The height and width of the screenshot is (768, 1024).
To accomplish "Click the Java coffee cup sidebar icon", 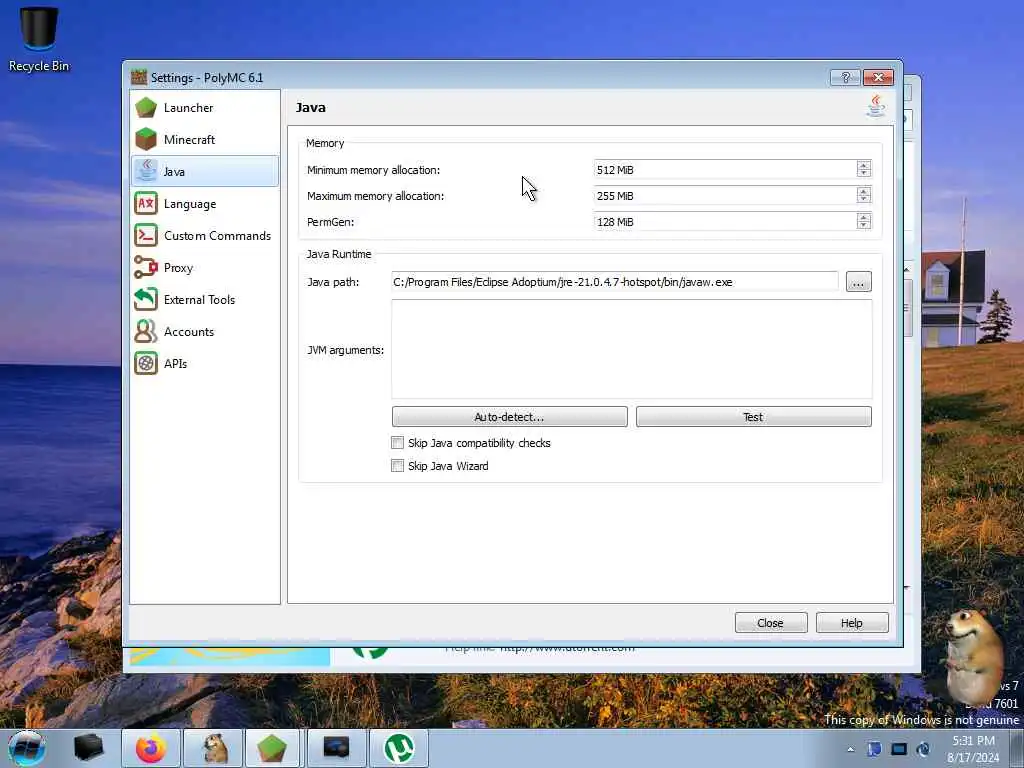I will tap(146, 172).
